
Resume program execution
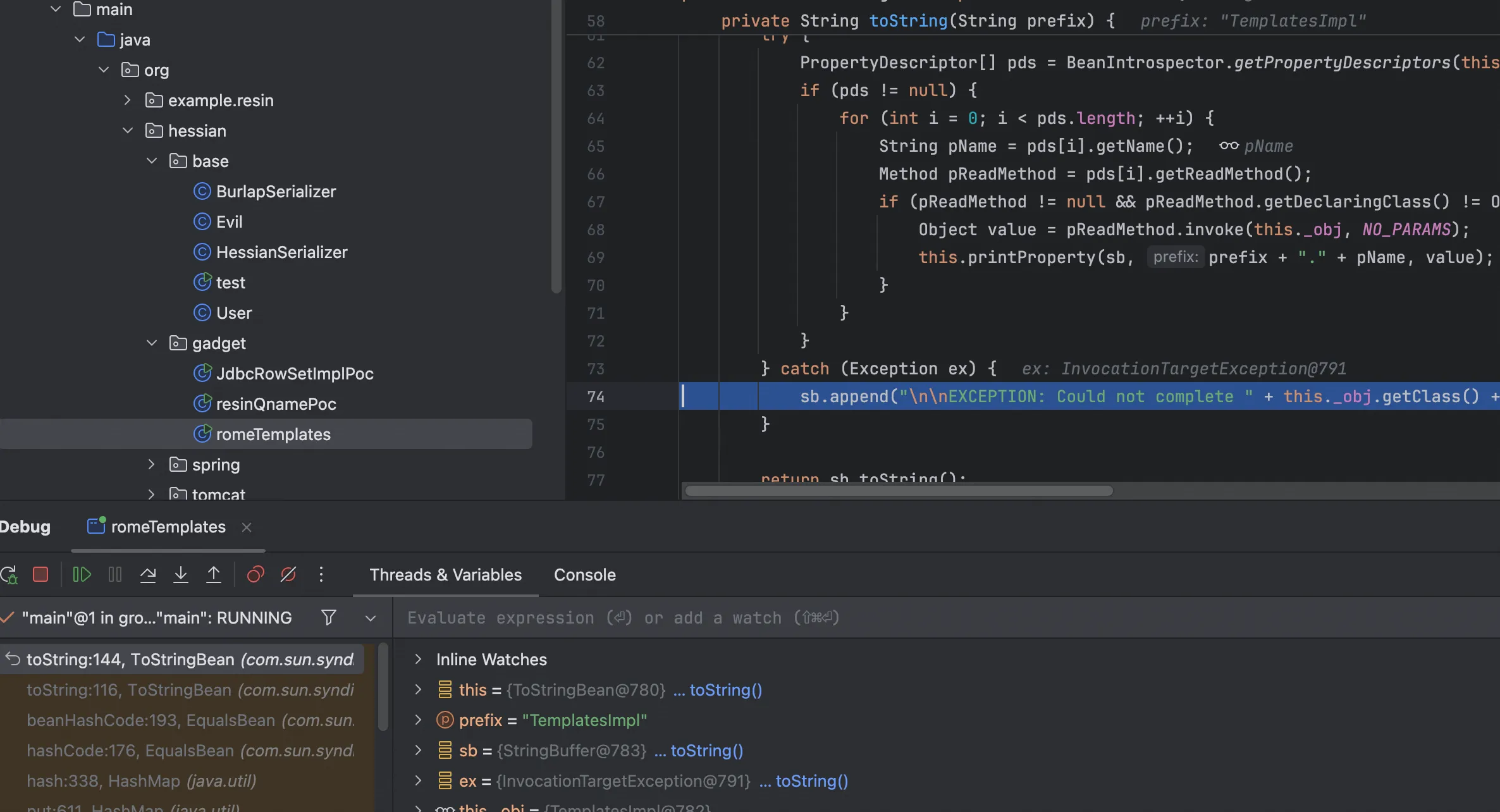tap(82, 575)
